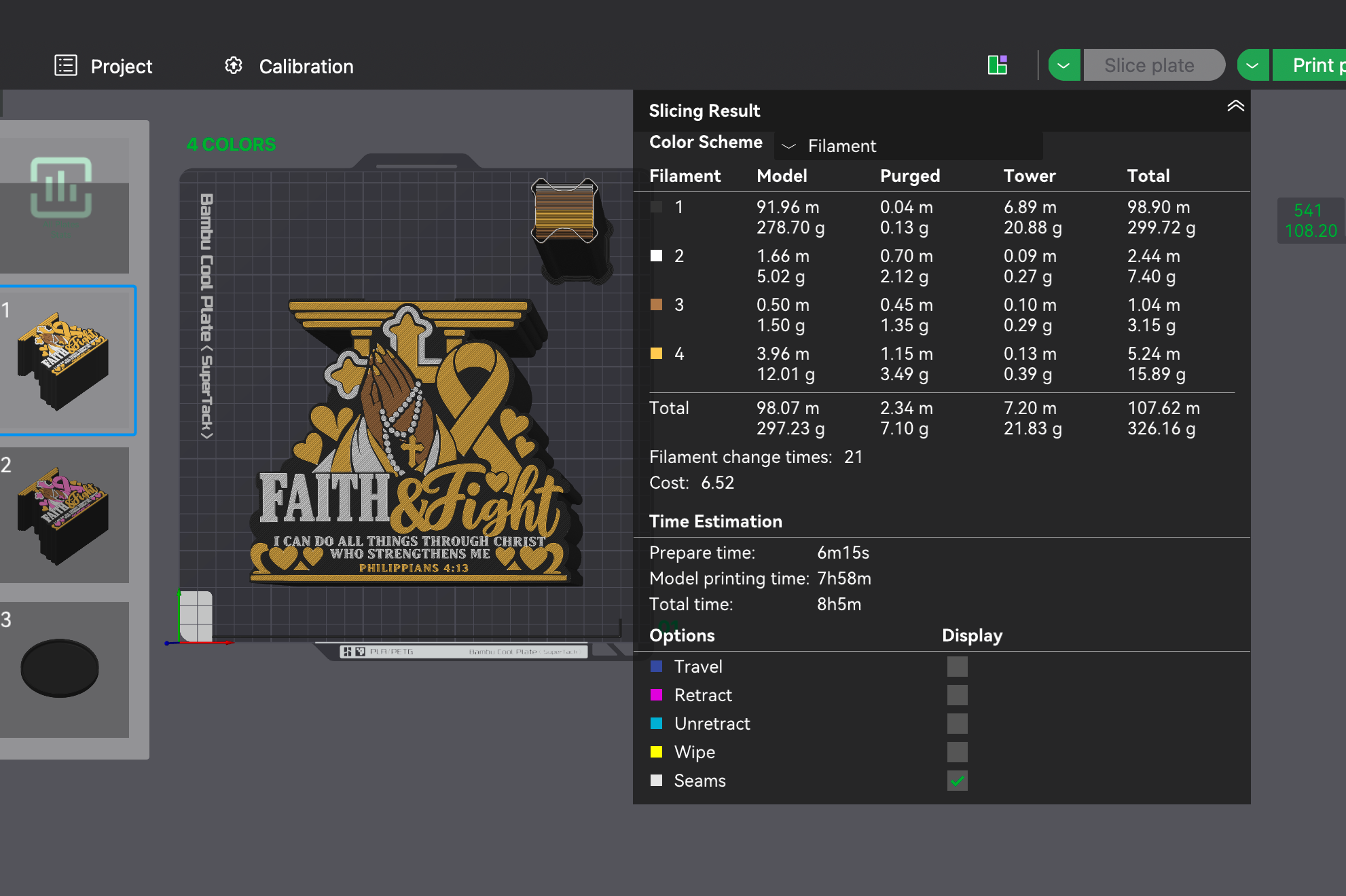Image resolution: width=1346 pixels, height=896 pixels.
Task: Collapse the Slicing Result panel with the double chevron
Action: [1235, 106]
